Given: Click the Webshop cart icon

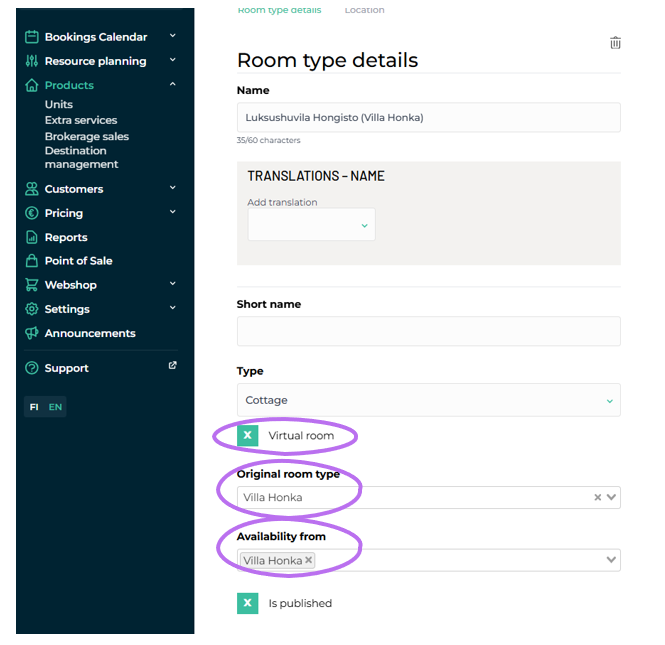Looking at the screenshot, I should click(x=32, y=285).
